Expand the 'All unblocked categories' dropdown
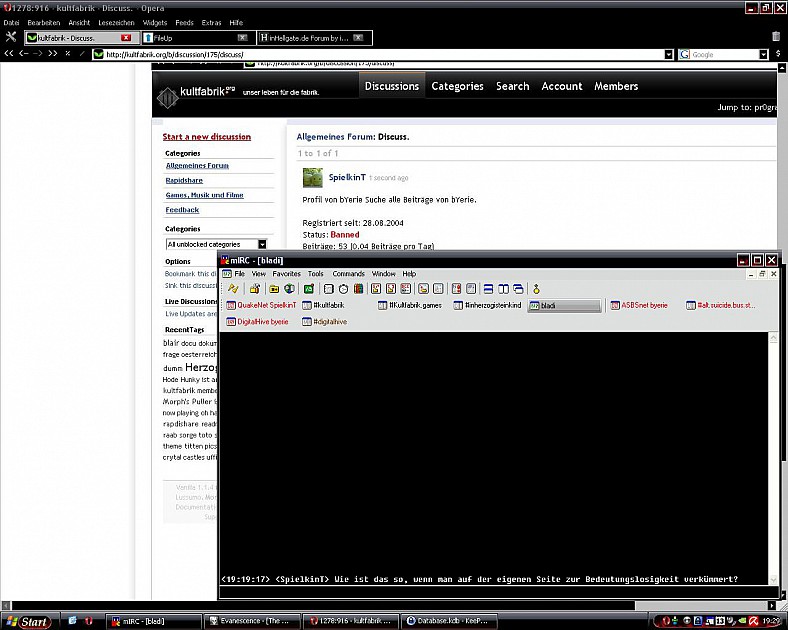The image size is (788, 630). [262, 244]
